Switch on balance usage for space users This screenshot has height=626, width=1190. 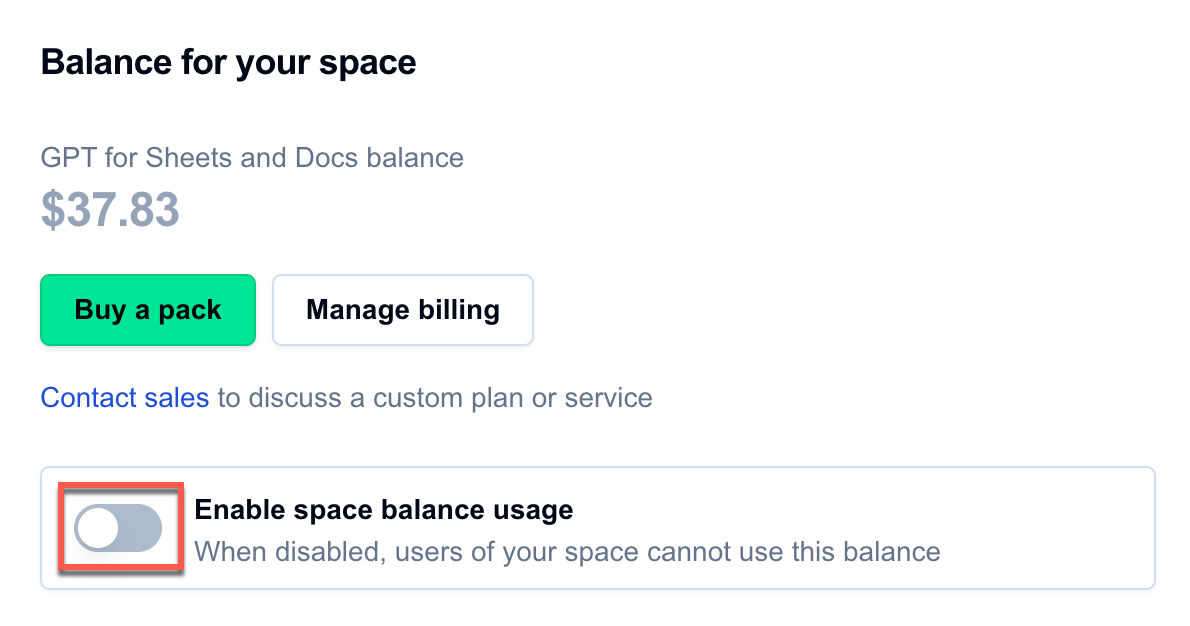click(118, 527)
